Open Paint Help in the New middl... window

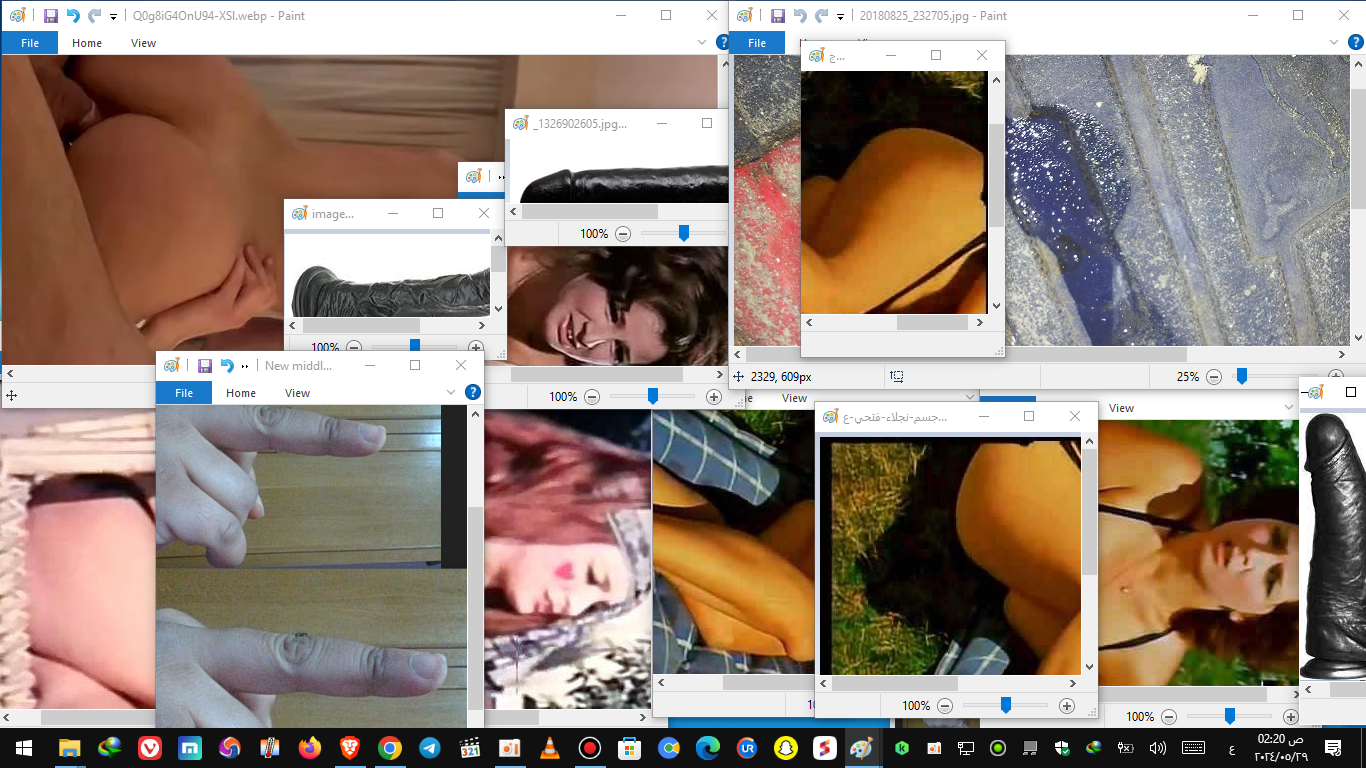(473, 393)
